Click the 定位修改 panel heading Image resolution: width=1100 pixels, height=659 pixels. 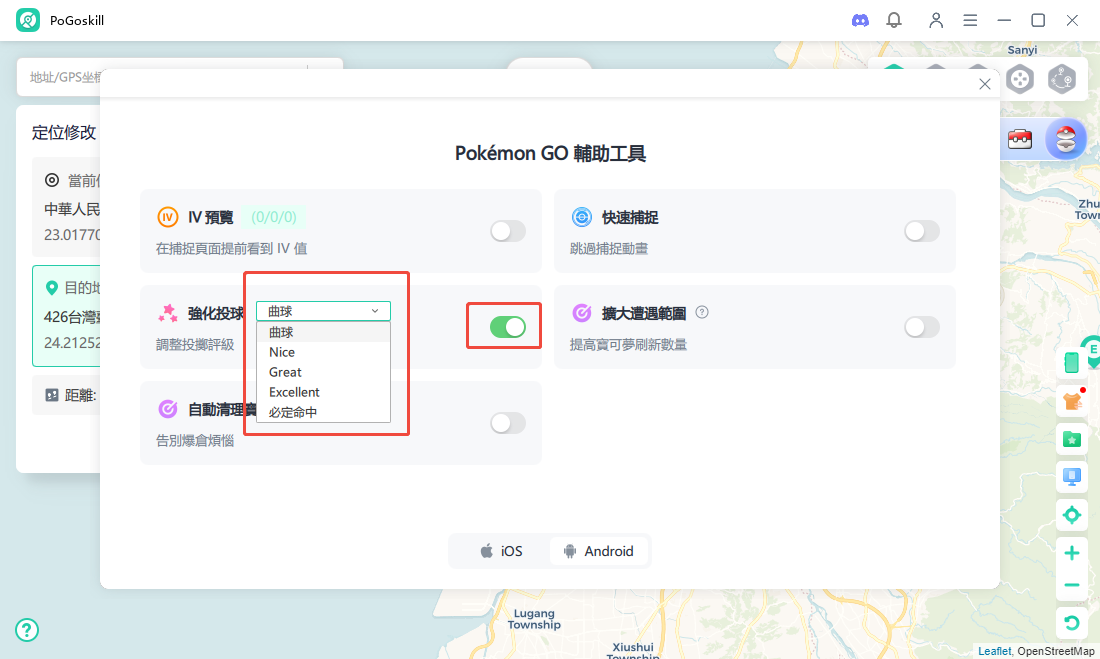(64, 133)
